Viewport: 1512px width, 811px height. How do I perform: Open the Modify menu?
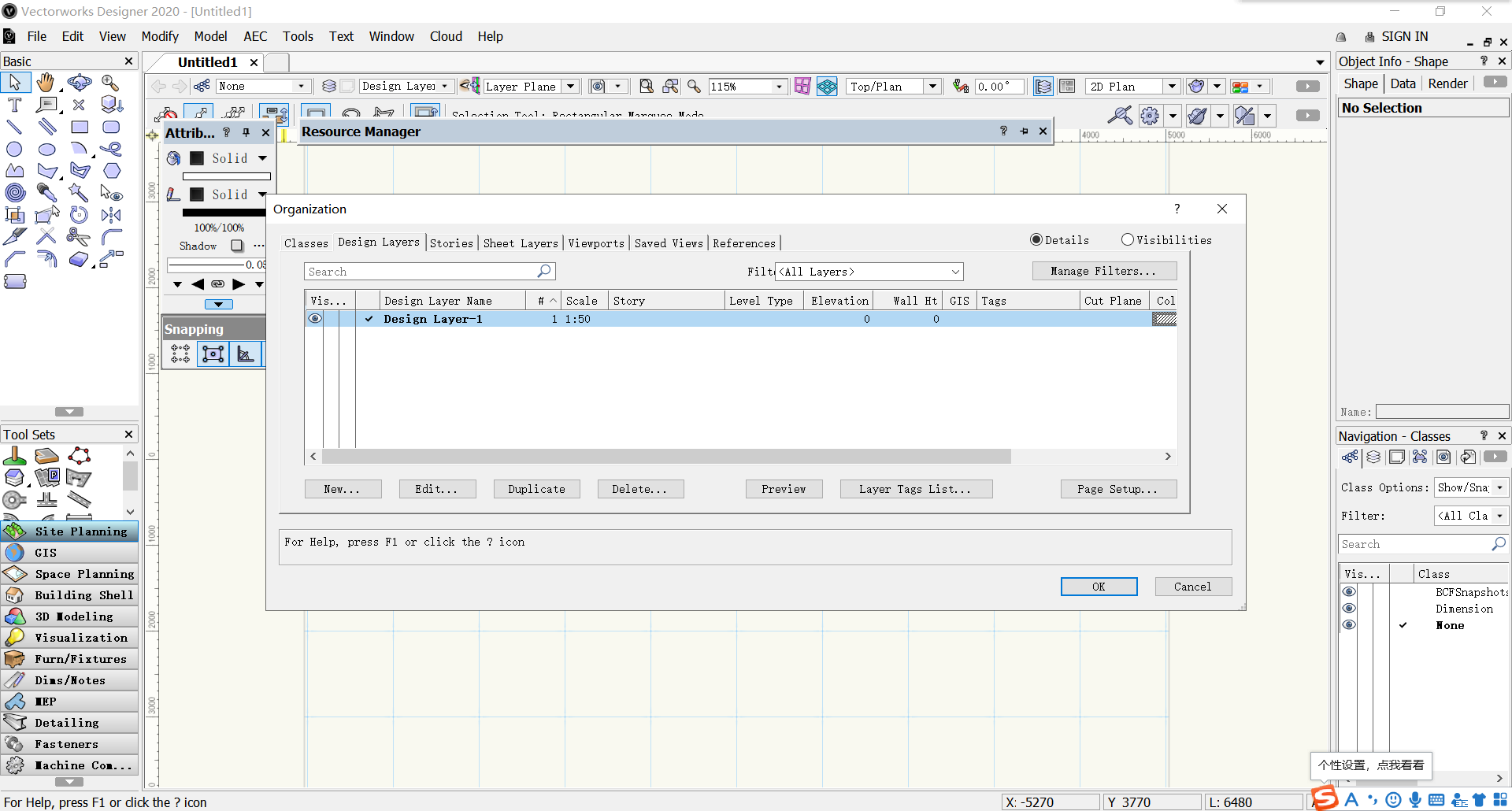160,36
